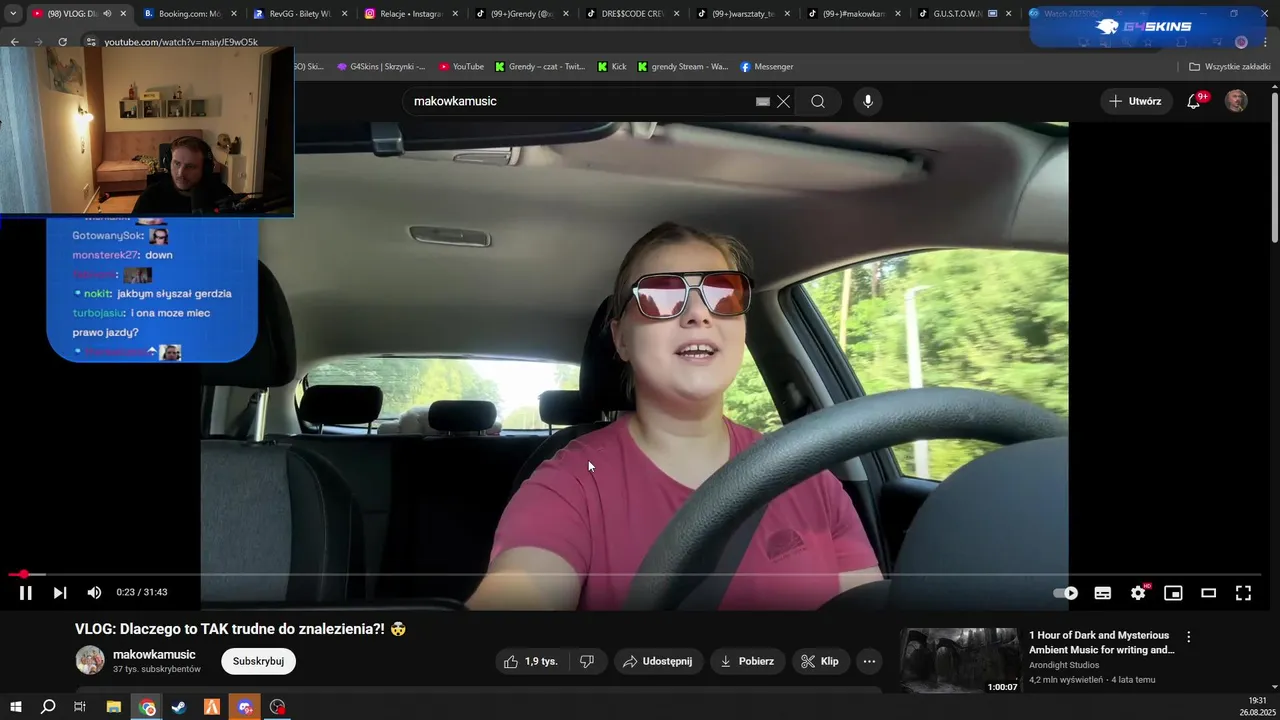Image resolution: width=1280 pixels, height=720 pixels.
Task: Open the G4Skins | Skrzynki bookmark
Action: click(x=381, y=67)
